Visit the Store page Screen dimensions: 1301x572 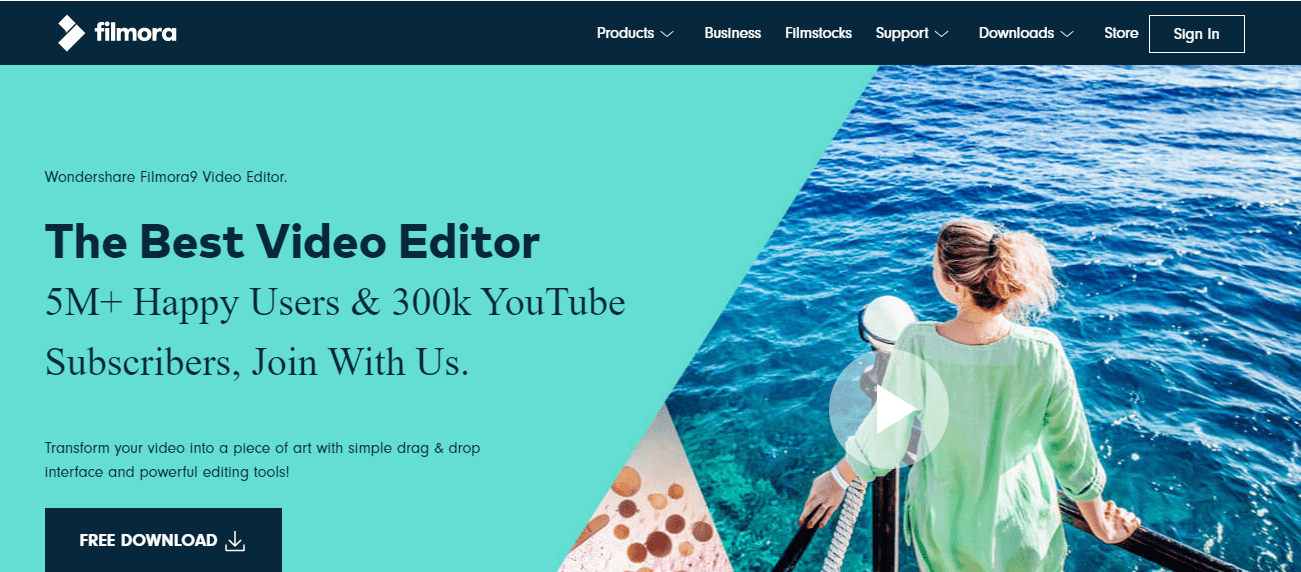1121,33
